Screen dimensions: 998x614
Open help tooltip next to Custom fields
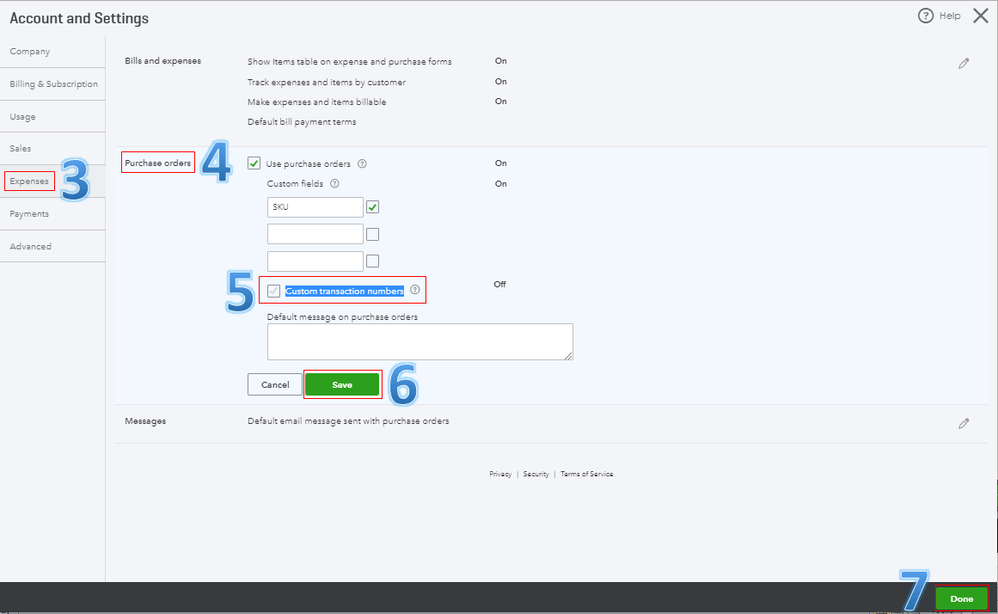[x=335, y=183]
